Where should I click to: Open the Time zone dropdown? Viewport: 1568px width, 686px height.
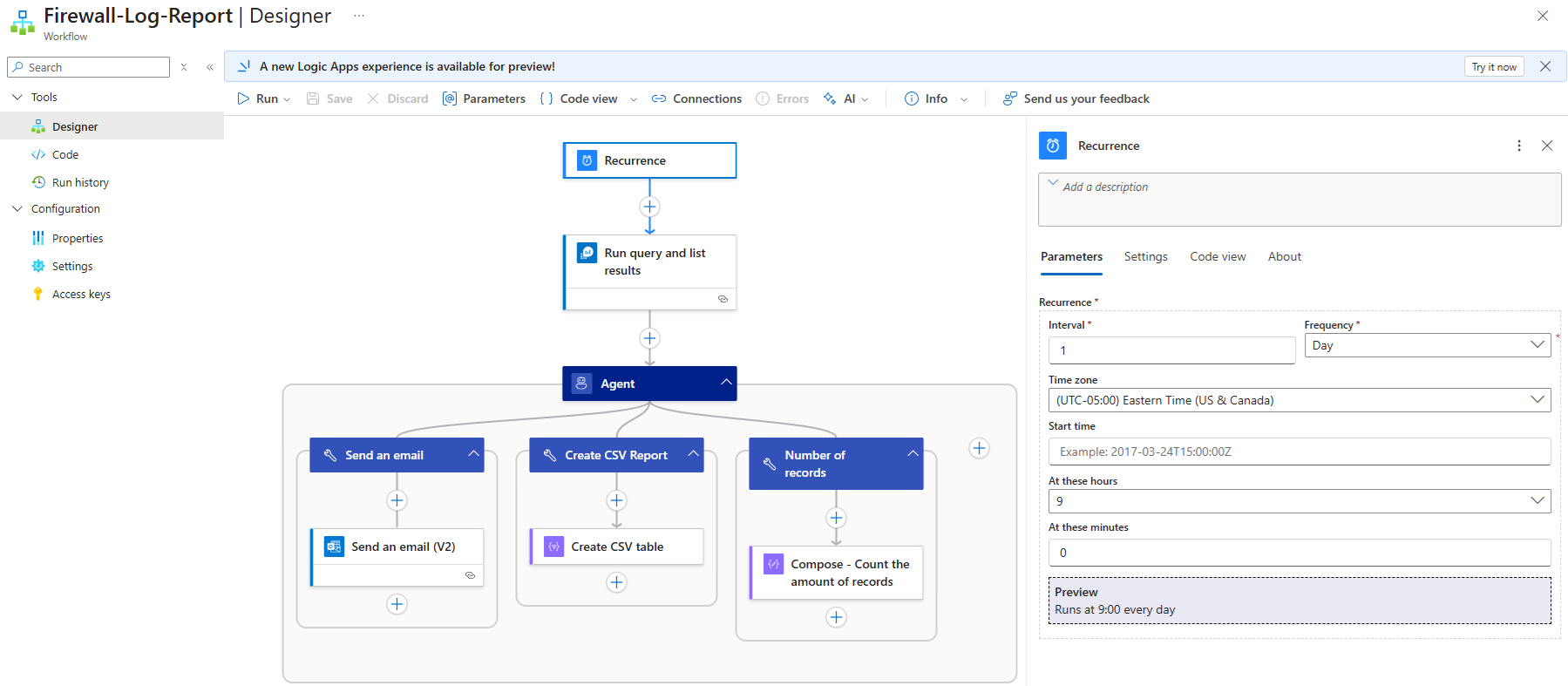pyautogui.click(x=1299, y=400)
